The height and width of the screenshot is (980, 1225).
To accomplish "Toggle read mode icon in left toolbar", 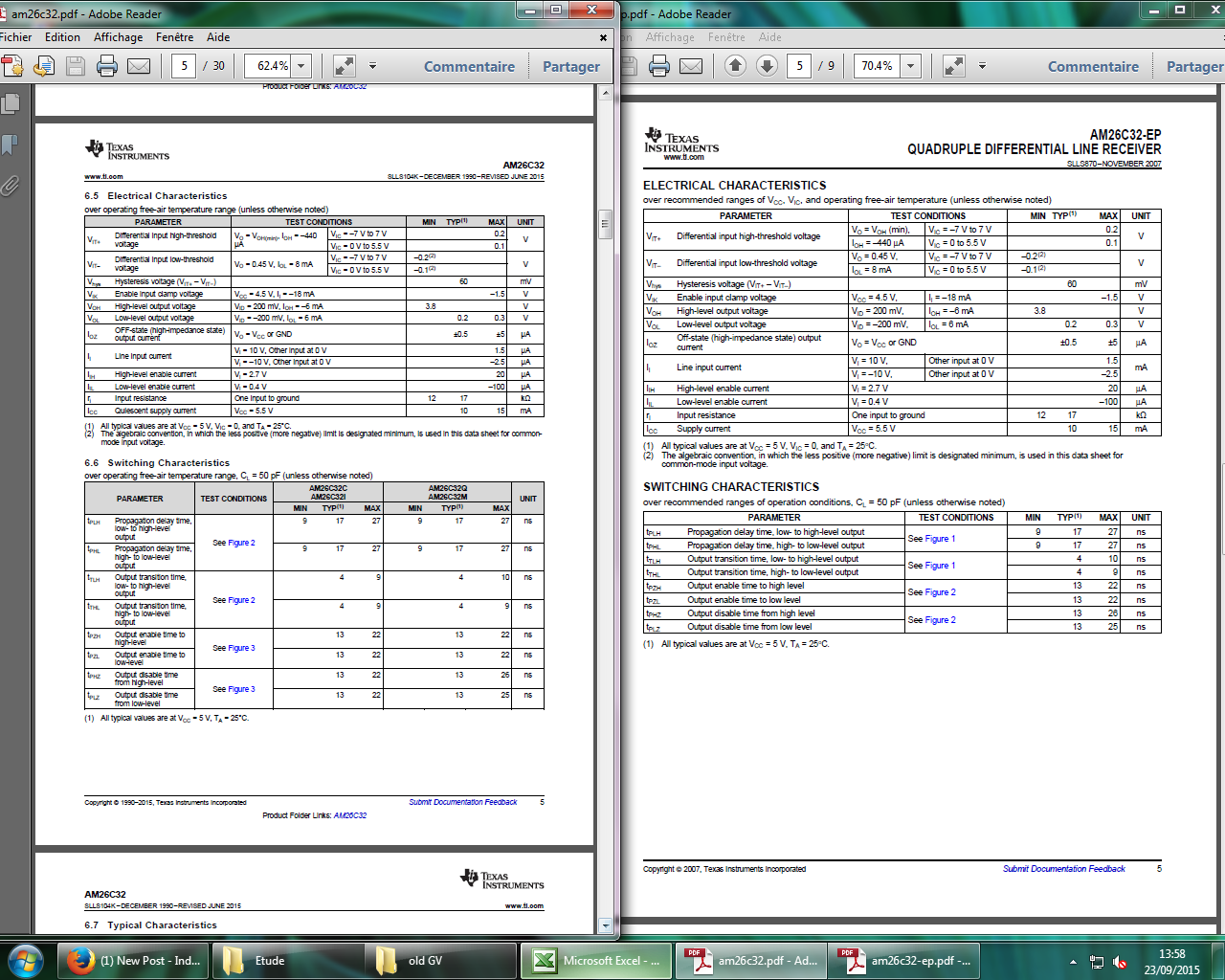I will tap(344, 66).
